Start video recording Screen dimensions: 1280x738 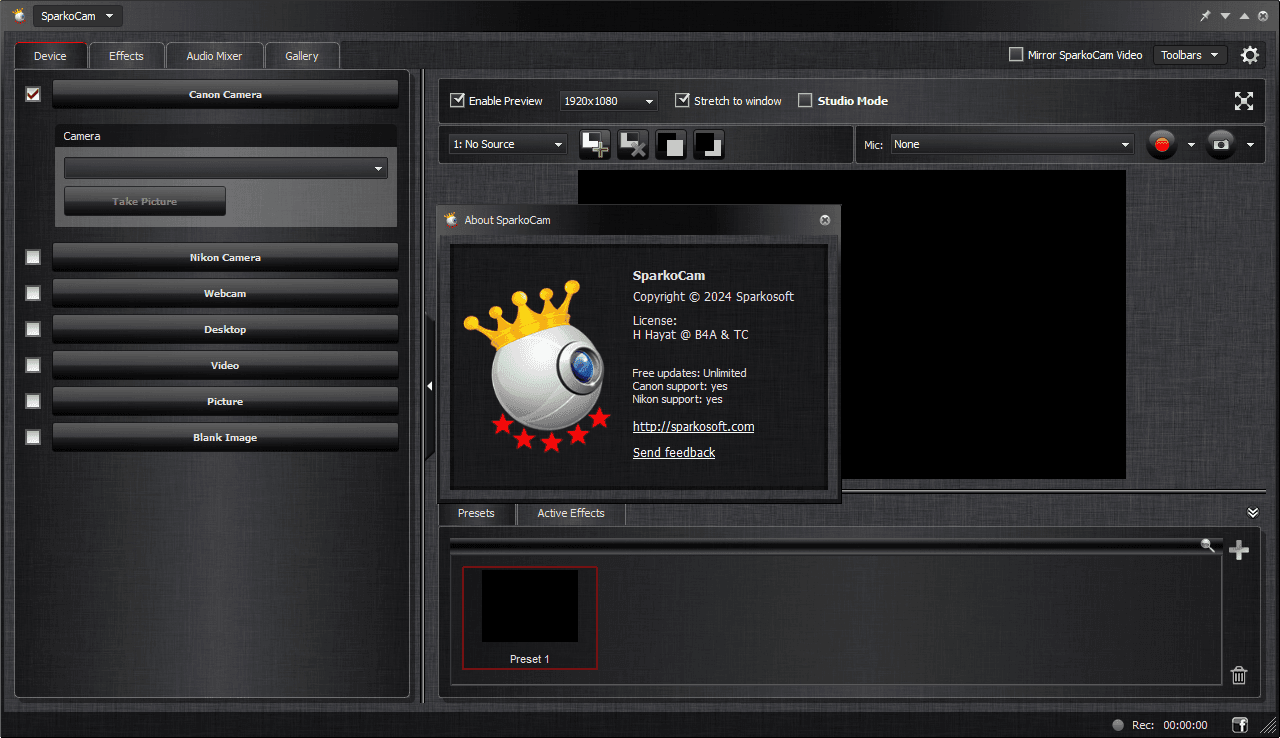[1161, 144]
